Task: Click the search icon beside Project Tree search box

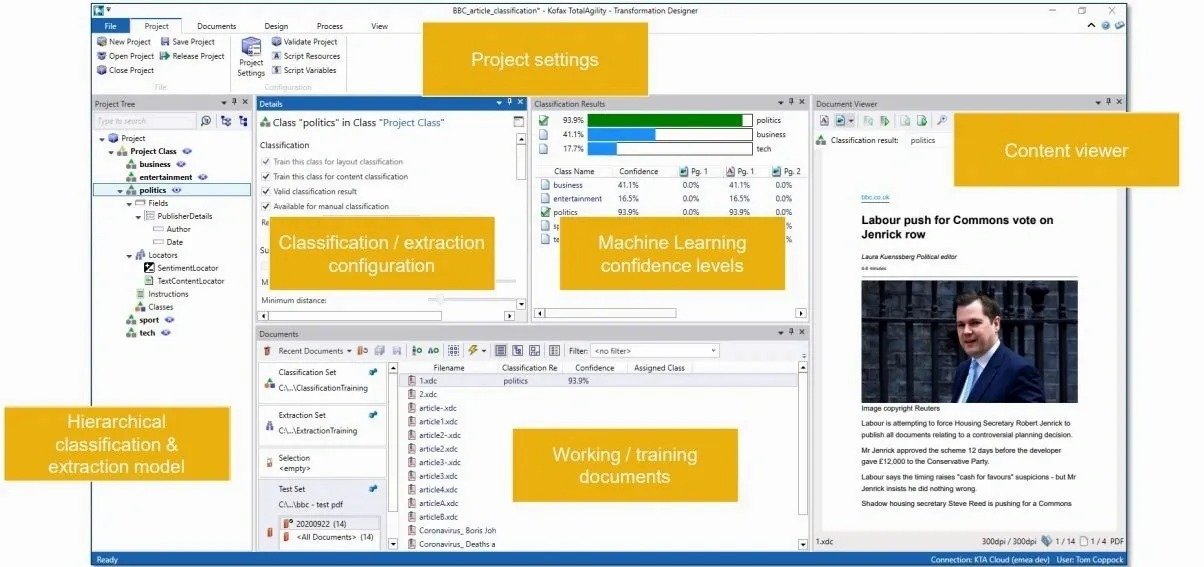Action: (206, 121)
